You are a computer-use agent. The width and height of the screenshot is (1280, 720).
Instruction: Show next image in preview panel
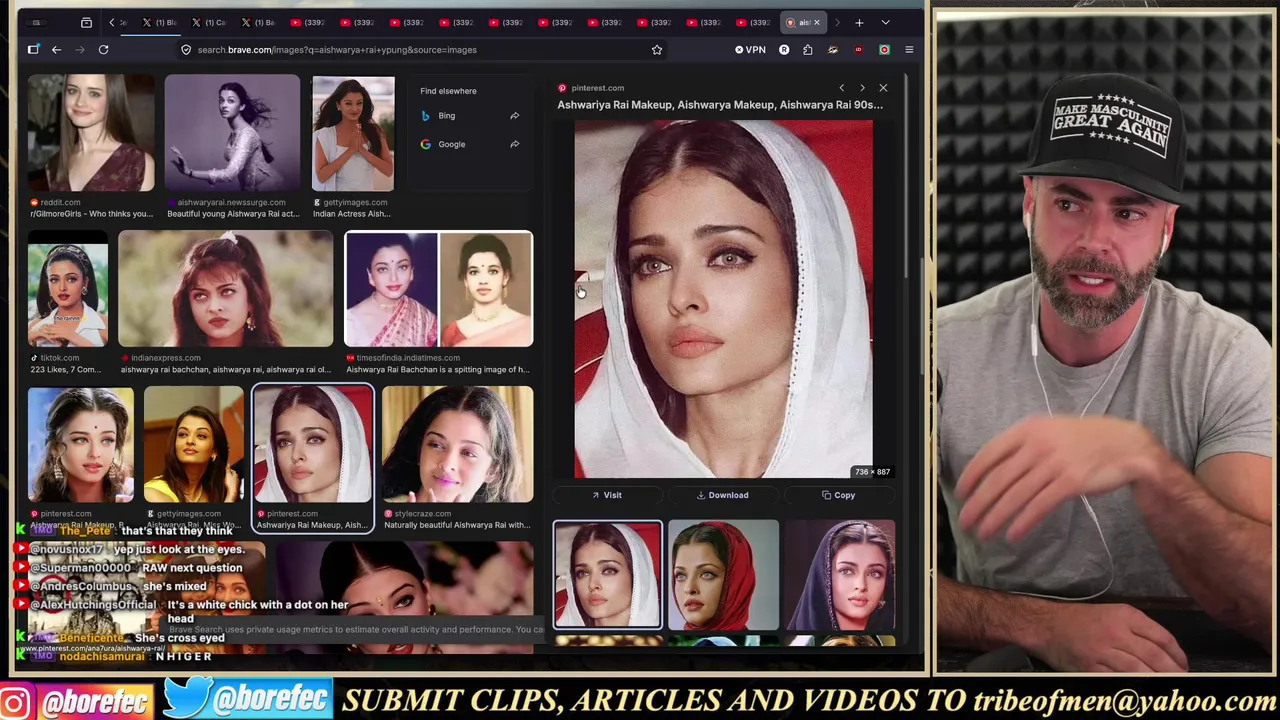pos(862,88)
